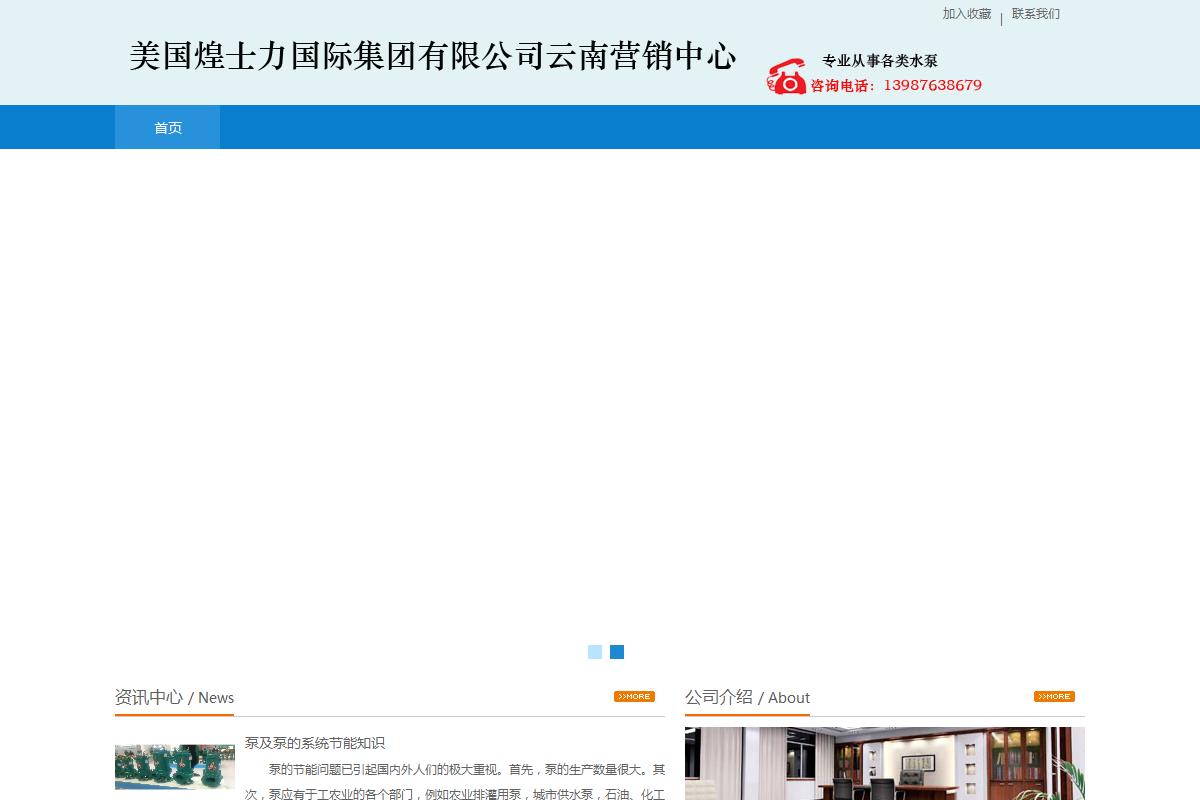Select the dark blue carousel indicator
The image size is (1200, 800).
click(617, 652)
